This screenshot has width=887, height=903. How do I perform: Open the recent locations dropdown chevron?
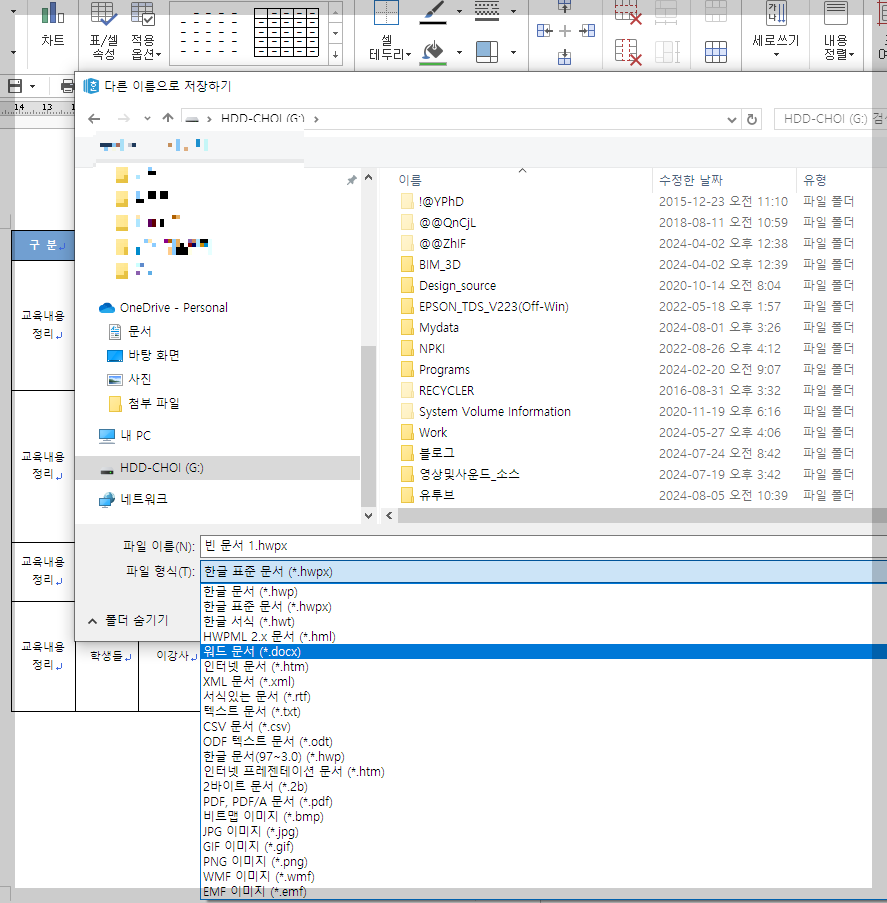pos(147,119)
